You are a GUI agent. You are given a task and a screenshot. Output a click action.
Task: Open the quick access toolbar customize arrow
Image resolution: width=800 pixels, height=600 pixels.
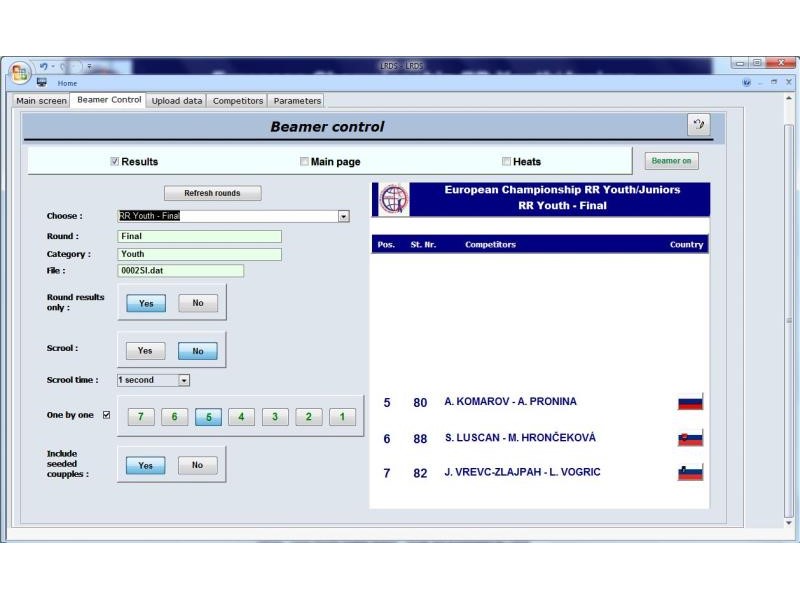pos(88,66)
